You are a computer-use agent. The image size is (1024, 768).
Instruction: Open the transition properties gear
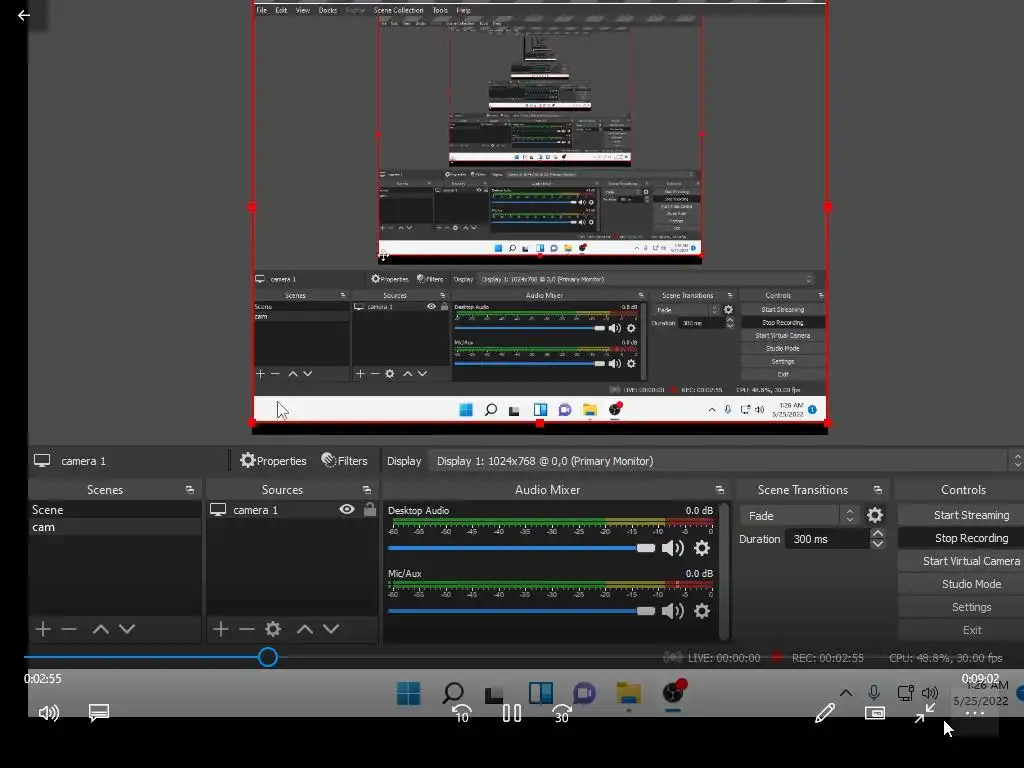tap(875, 515)
